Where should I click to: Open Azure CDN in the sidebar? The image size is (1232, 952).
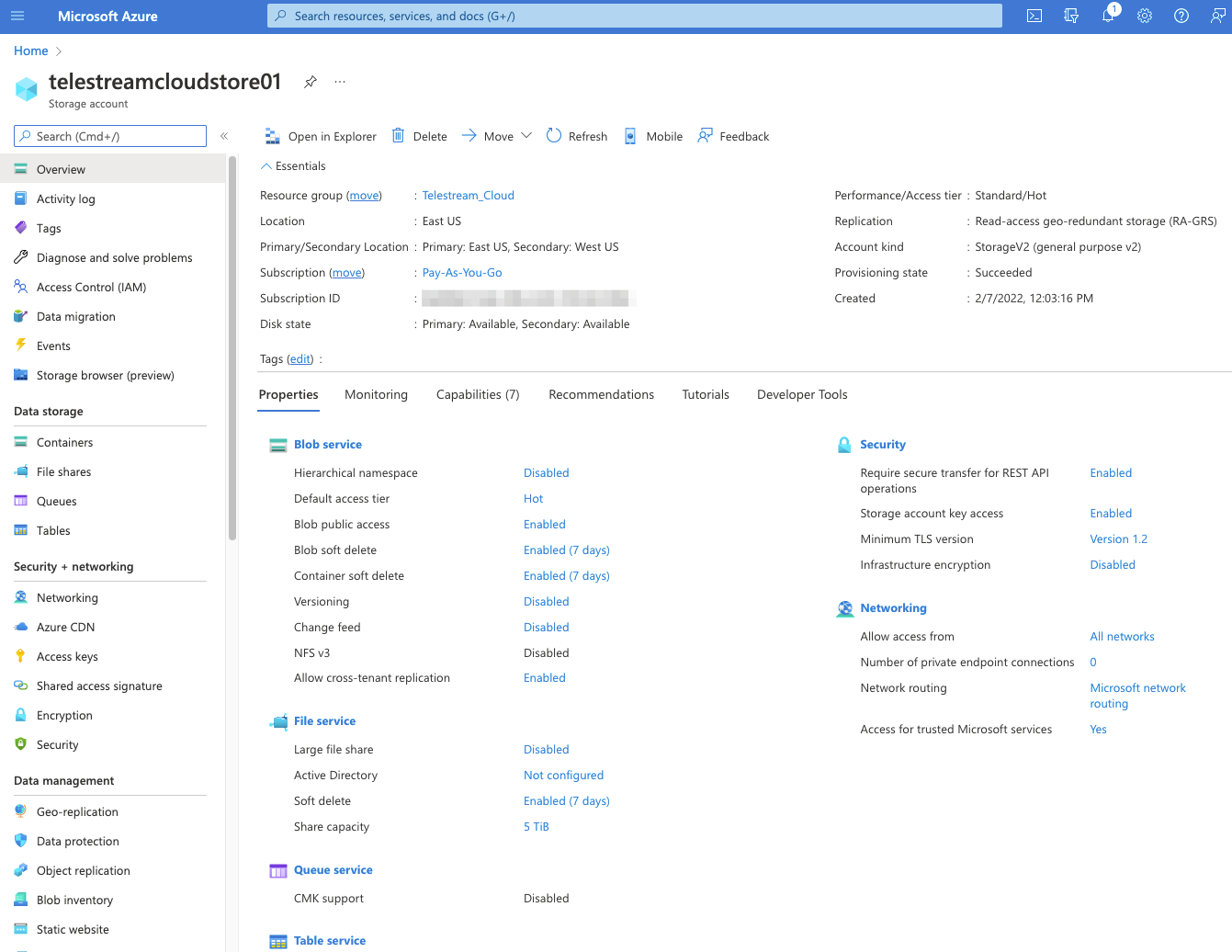(x=112, y=627)
